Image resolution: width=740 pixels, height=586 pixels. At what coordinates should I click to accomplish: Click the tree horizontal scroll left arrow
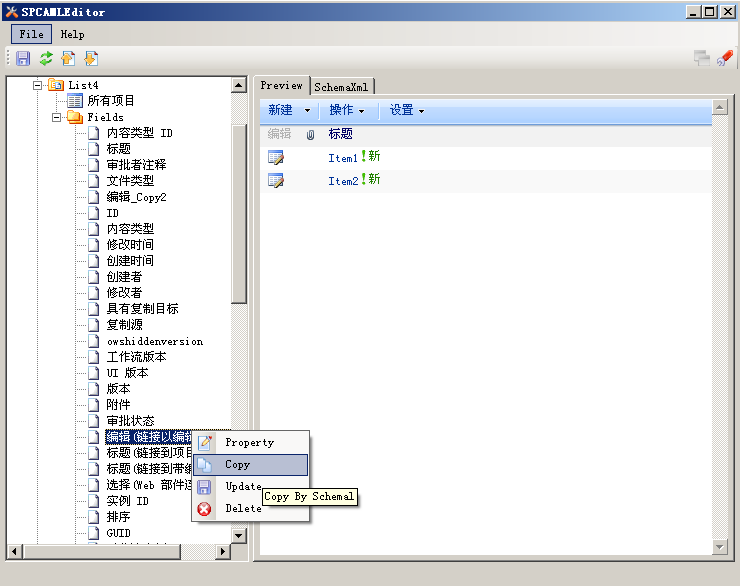(x=15, y=551)
